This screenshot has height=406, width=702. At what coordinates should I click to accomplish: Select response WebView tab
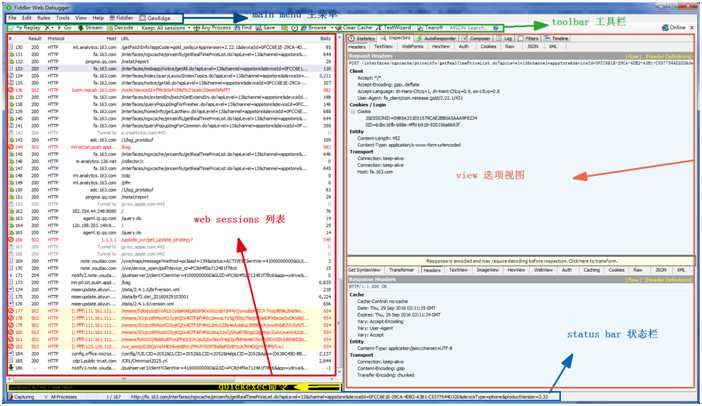tap(543, 270)
